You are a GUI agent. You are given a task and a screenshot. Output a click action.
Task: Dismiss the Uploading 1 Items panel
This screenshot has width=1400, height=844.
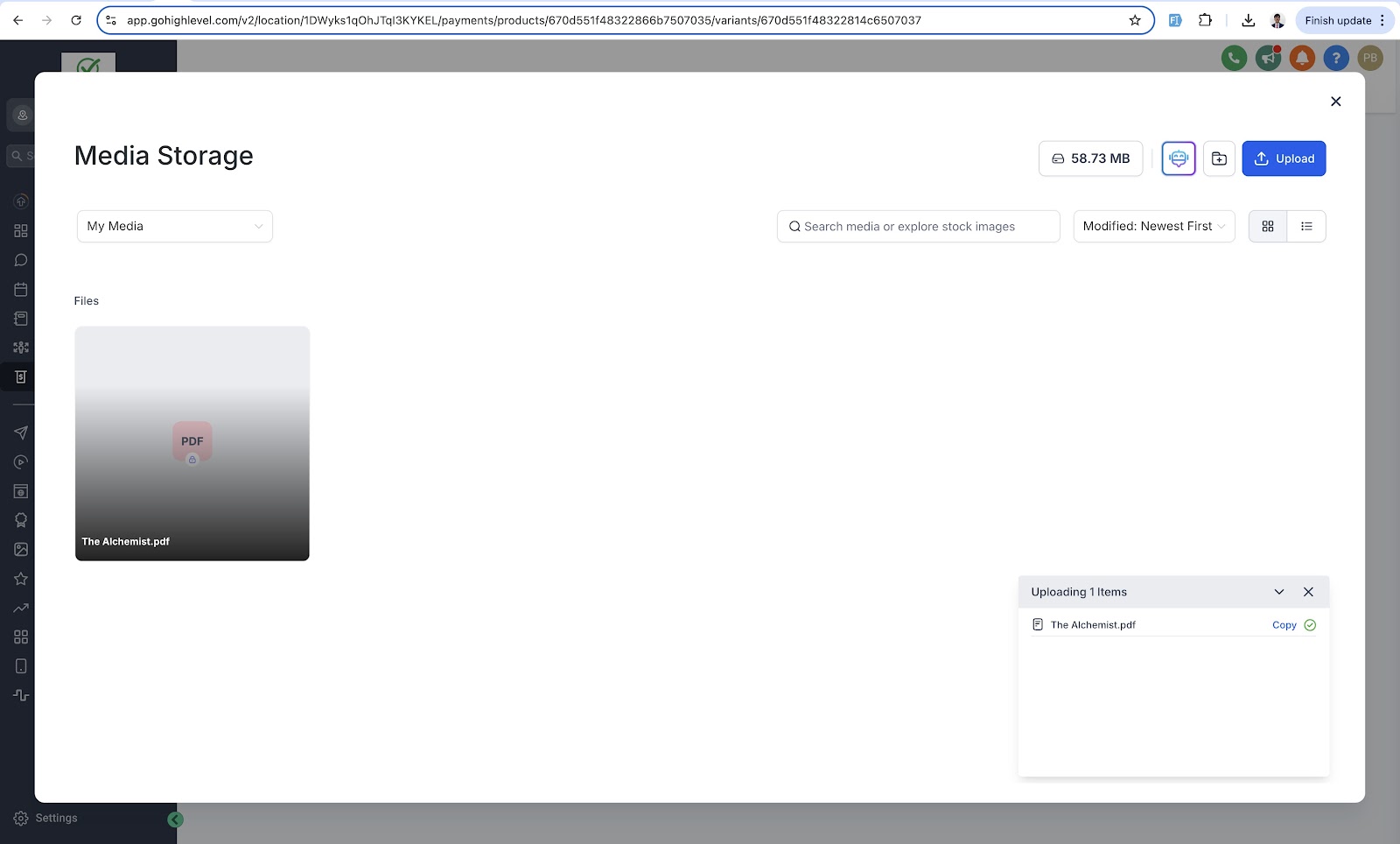click(x=1308, y=592)
